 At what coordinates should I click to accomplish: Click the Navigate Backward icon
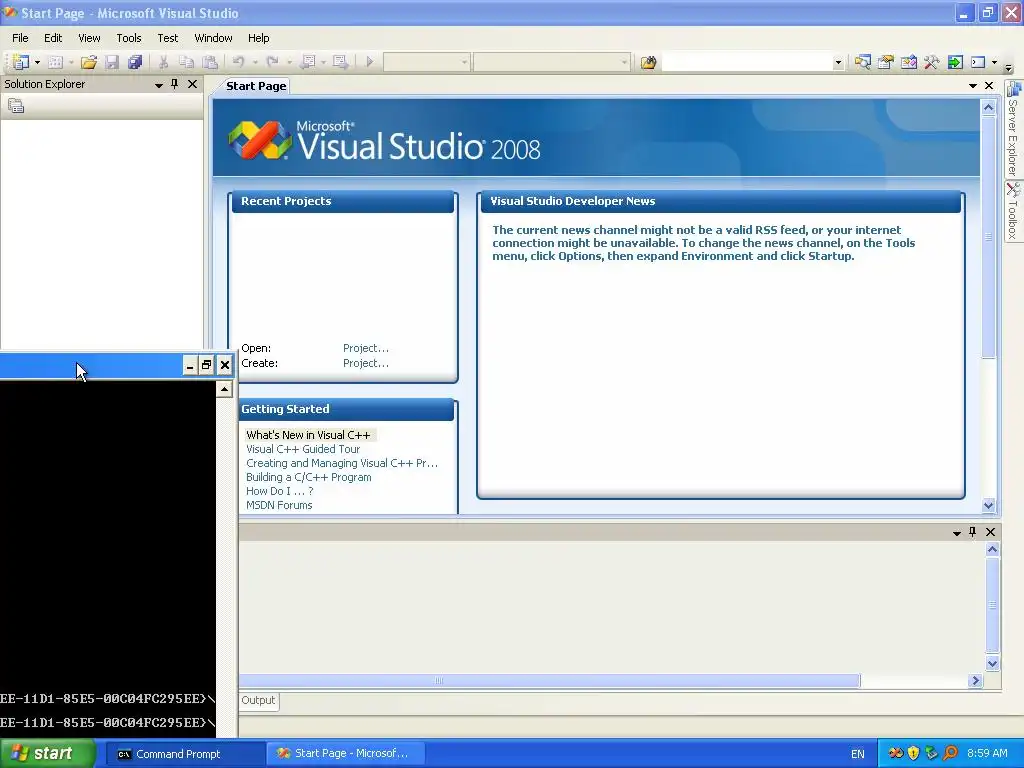click(308, 62)
